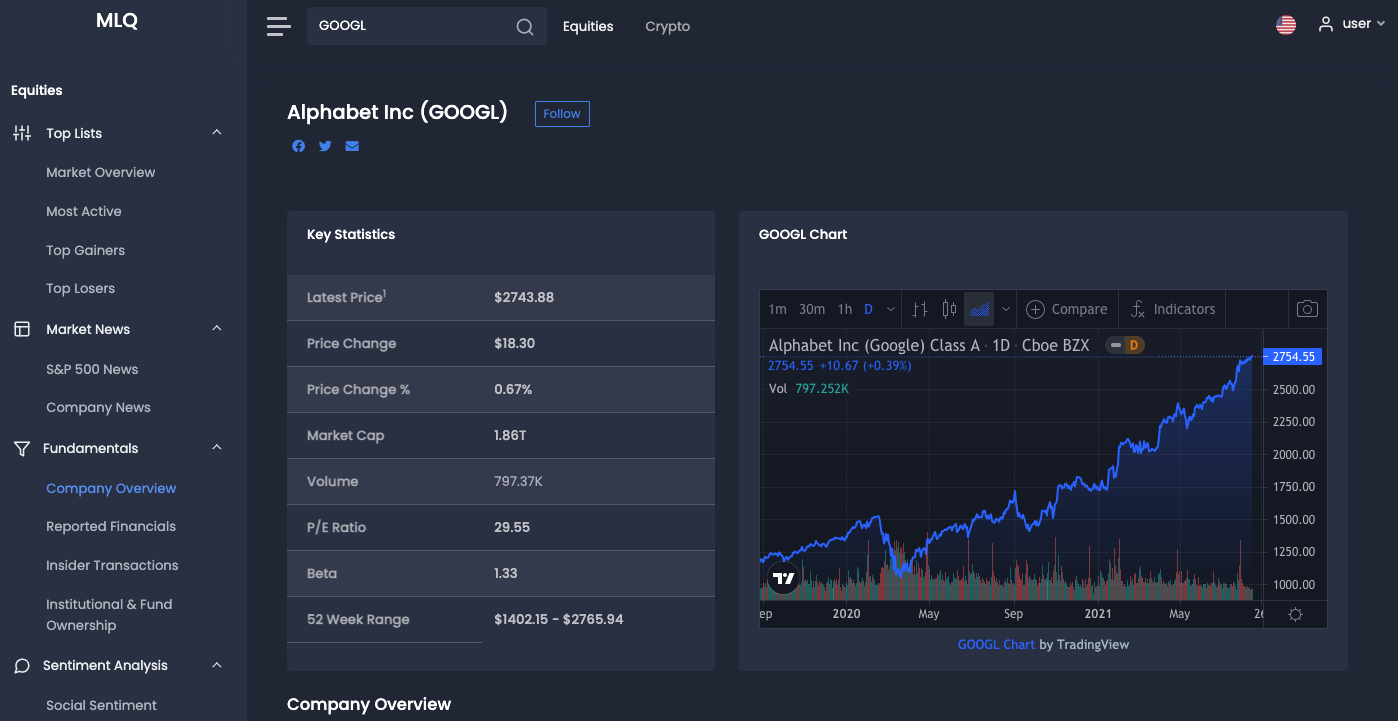The height and width of the screenshot is (721, 1398).
Task: Click the Compare plus circle icon
Action: click(1036, 309)
